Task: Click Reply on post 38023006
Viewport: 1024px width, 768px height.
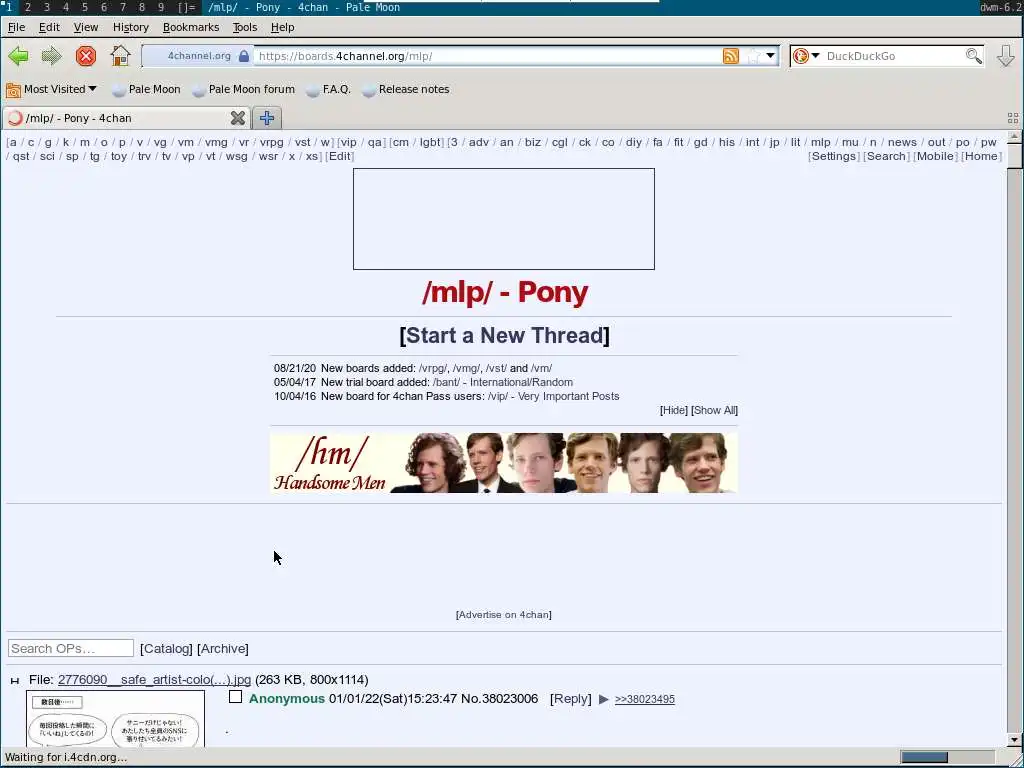Action: click(x=571, y=699)
